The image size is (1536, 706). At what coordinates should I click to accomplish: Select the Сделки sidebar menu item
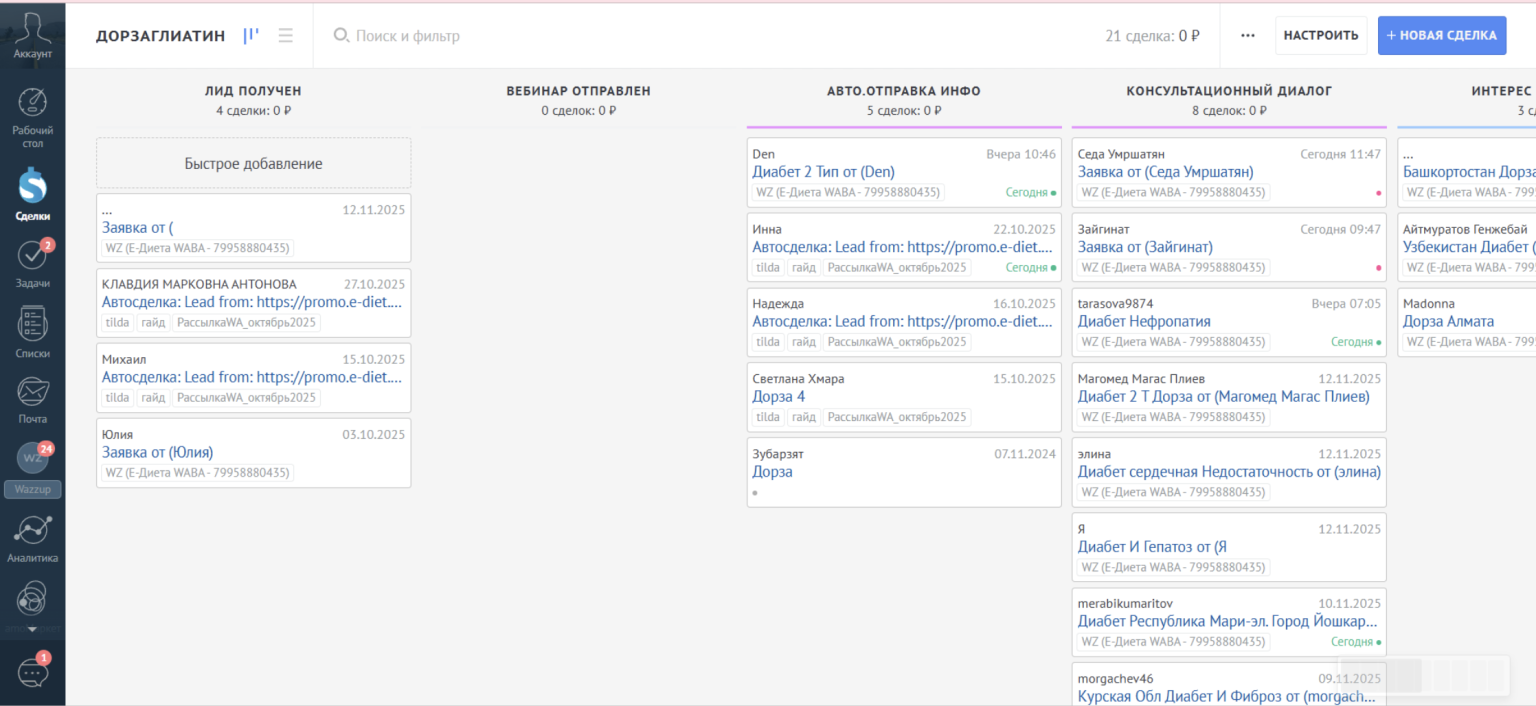coord(32,194)
